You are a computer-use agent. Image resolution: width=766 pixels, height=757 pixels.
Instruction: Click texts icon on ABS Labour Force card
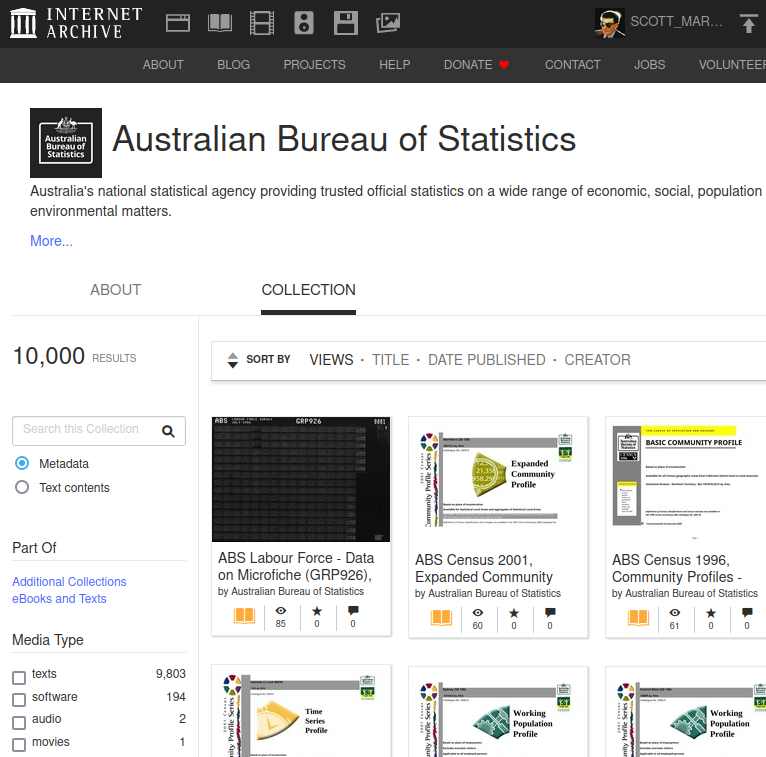tap(244, 615)
